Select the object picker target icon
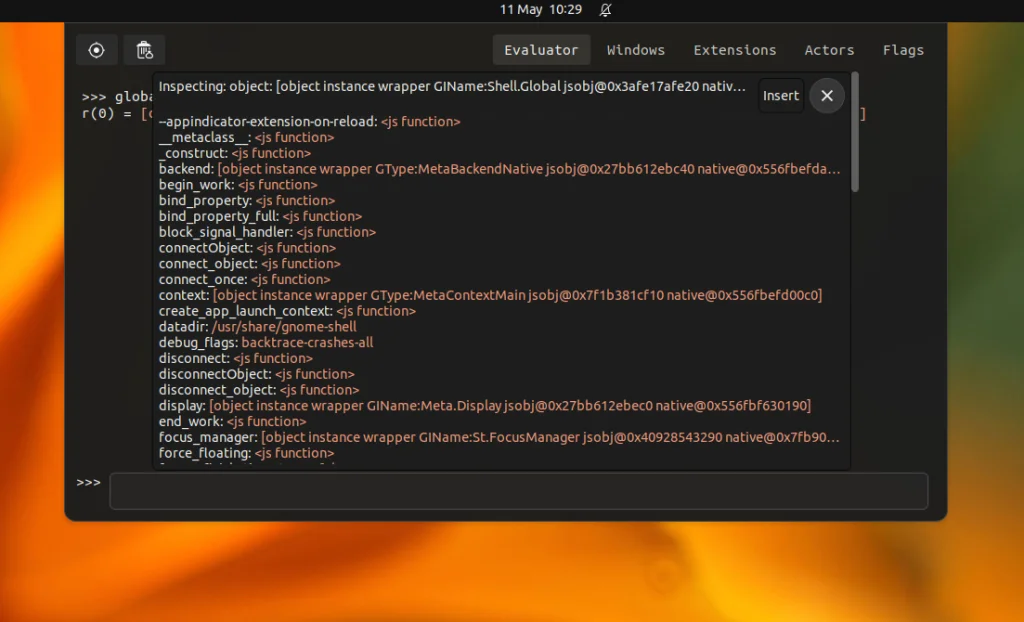 tap(96, 49)
